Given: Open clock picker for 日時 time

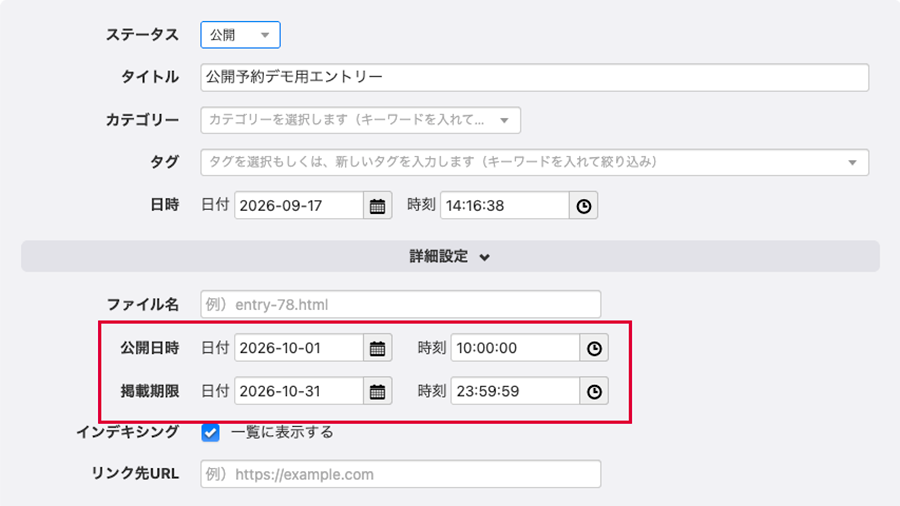Looking at the screenshot, I should click(584, 205).
